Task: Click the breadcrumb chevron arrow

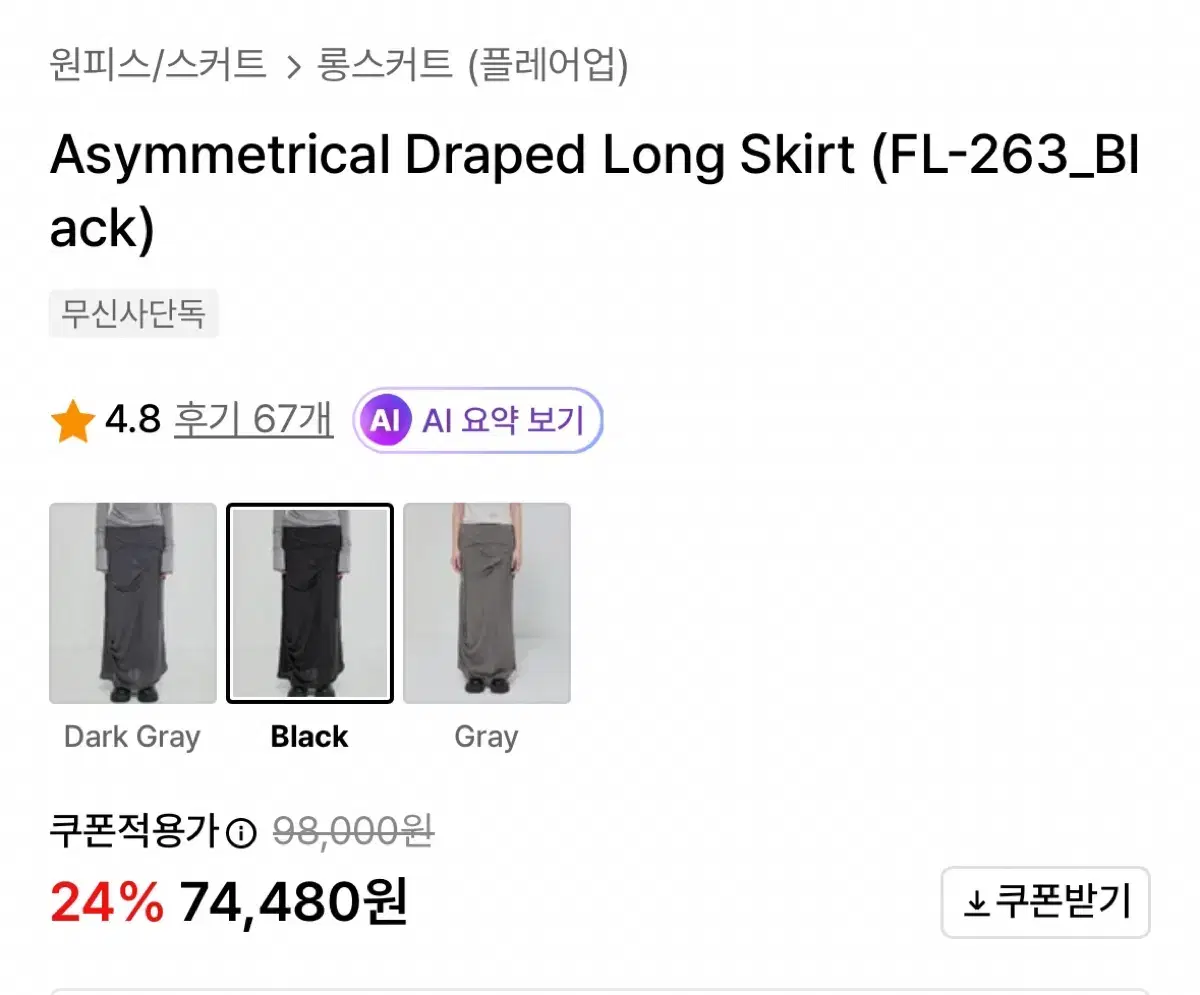Action: (293, 68)
